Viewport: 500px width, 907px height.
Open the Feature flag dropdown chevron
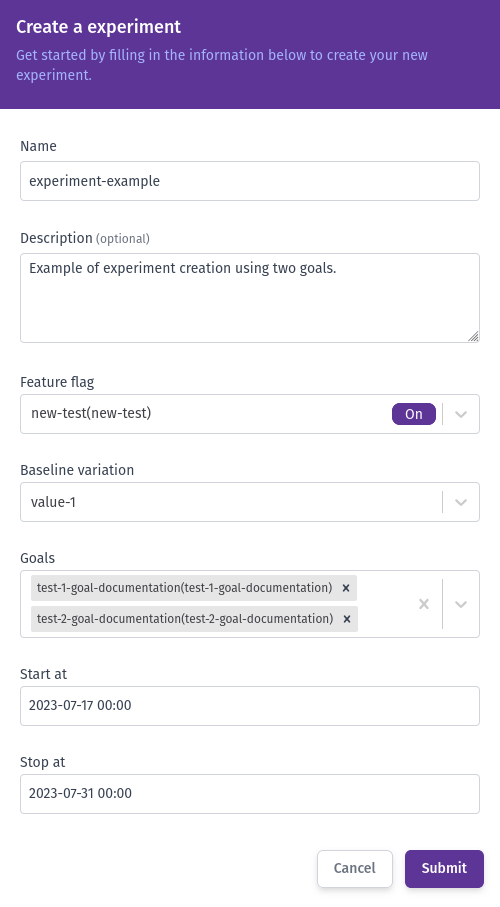coord(461,414)
